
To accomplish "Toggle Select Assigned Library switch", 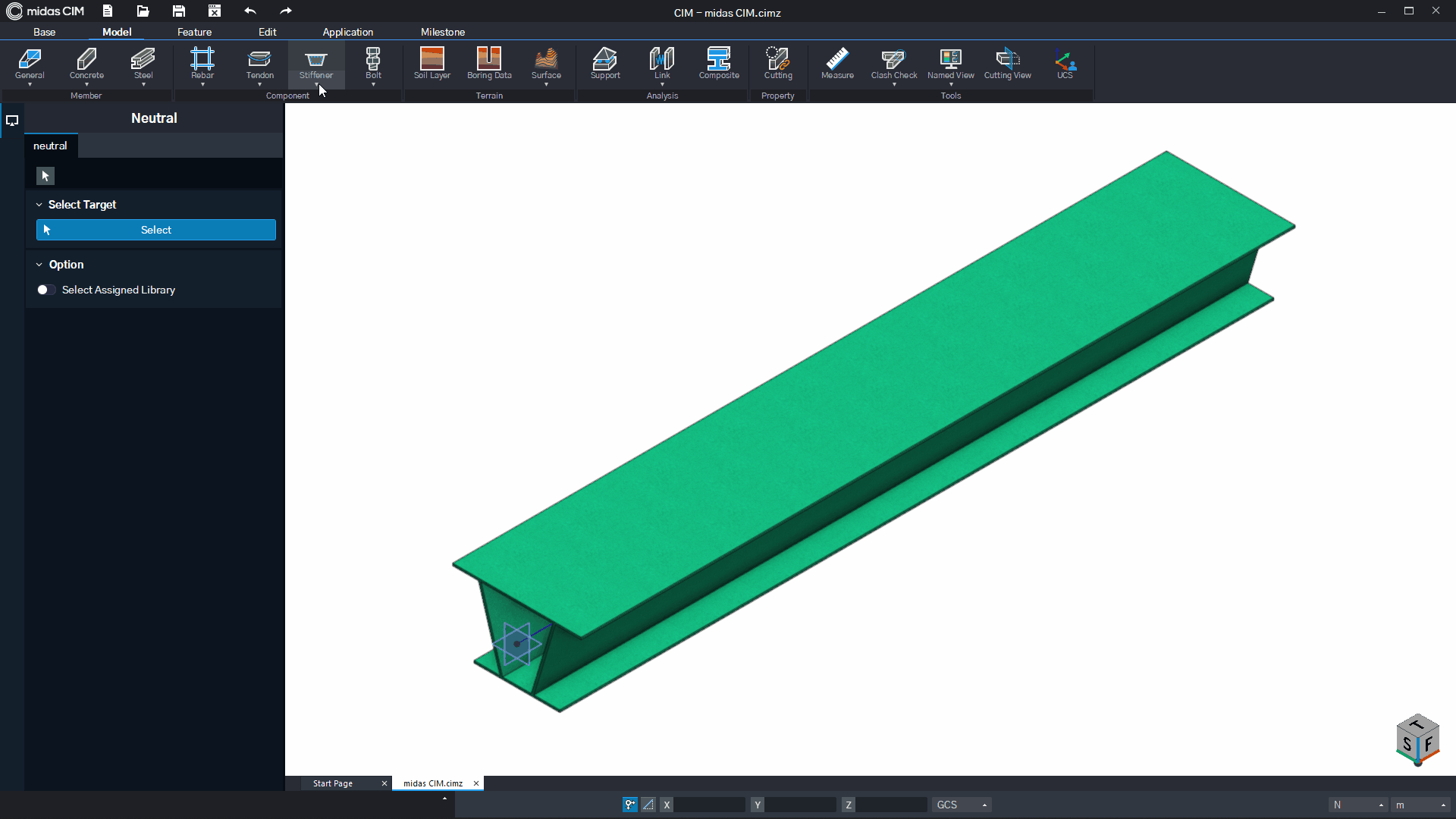I will (x=45, y=290).
